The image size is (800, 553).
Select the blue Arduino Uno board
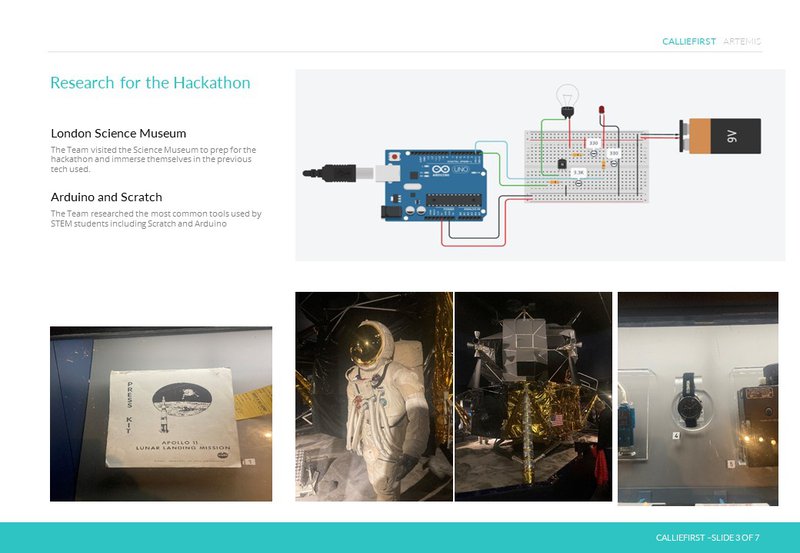pyautogui.click(x=433, y=183)
